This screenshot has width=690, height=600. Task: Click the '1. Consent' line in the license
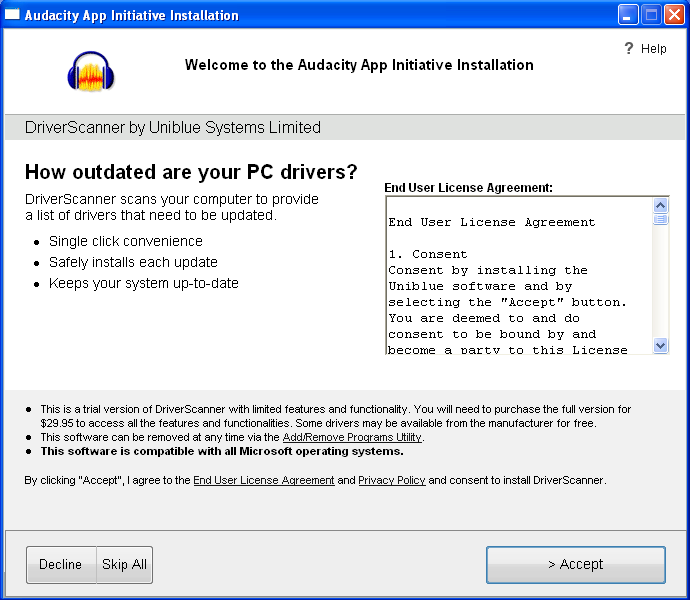click(428, 254)
